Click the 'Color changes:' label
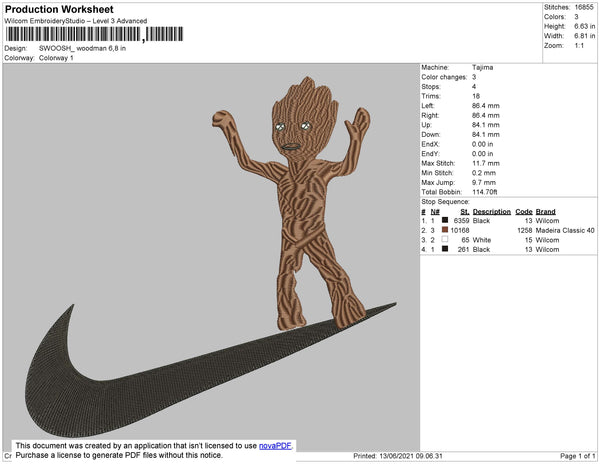Image resolution: width=600 pixels, height=464 pixels. coord(444,77)
